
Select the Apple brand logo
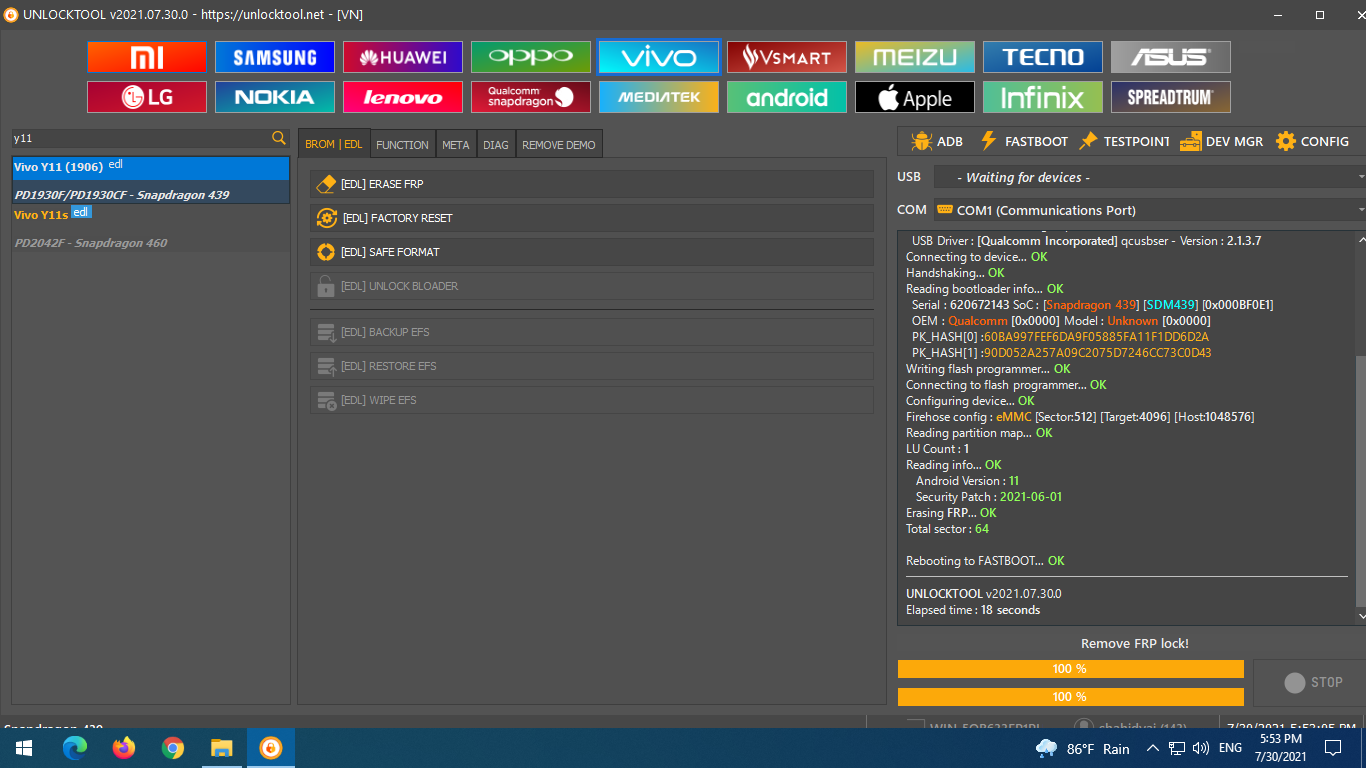[914, 97]
